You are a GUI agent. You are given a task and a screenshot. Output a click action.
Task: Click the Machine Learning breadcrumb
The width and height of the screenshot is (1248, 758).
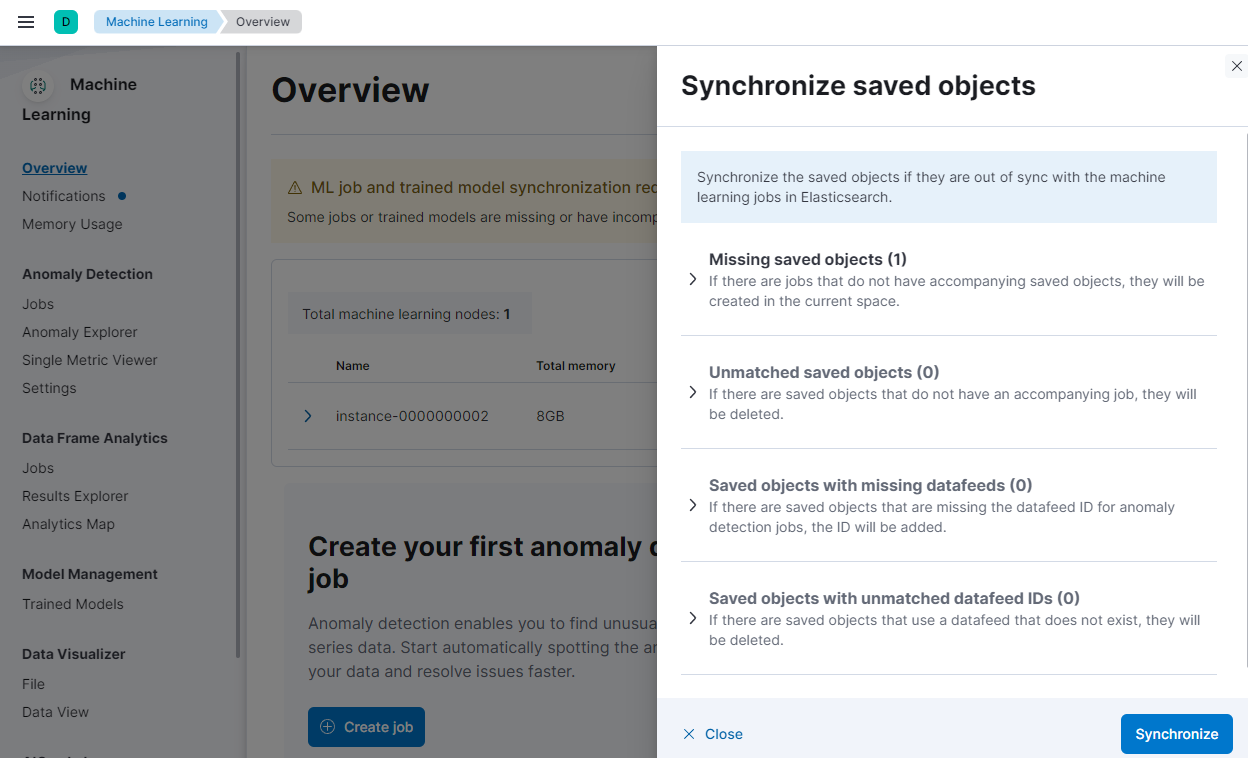(157, 22)
